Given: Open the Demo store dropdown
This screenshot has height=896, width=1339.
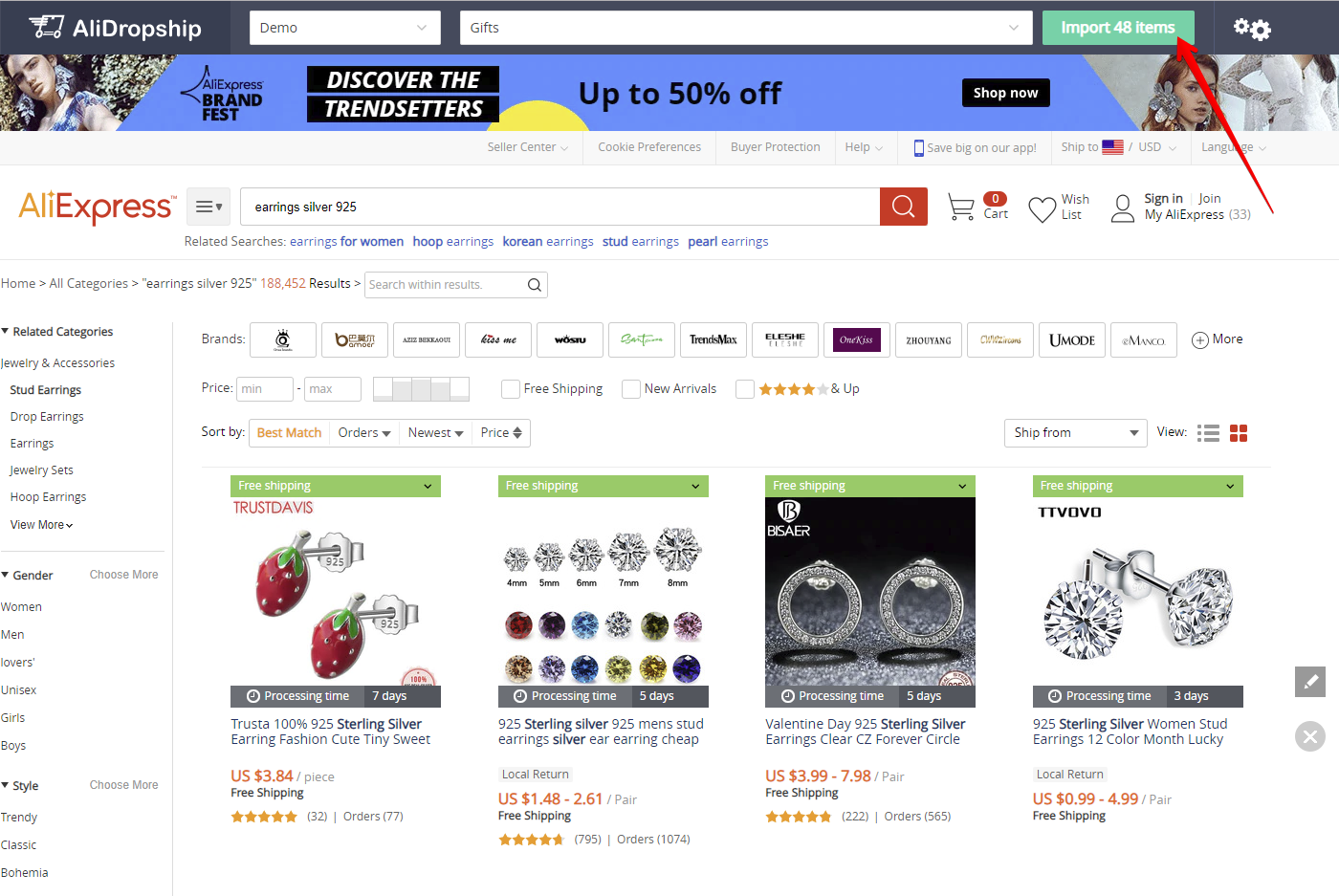Looking at the screenshot, I should (x=345, y=28).
